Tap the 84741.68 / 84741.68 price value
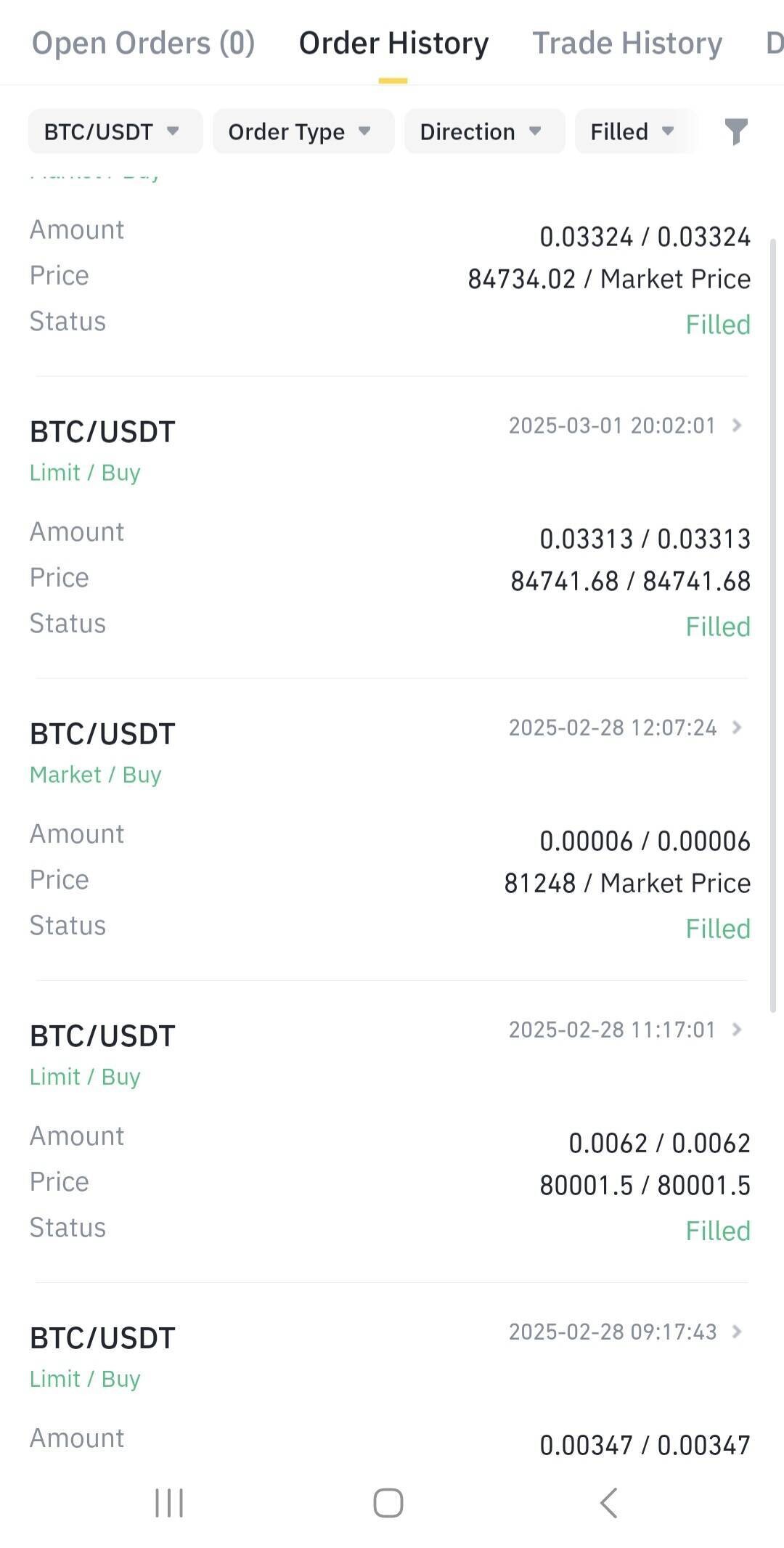 tap(630, 581)
